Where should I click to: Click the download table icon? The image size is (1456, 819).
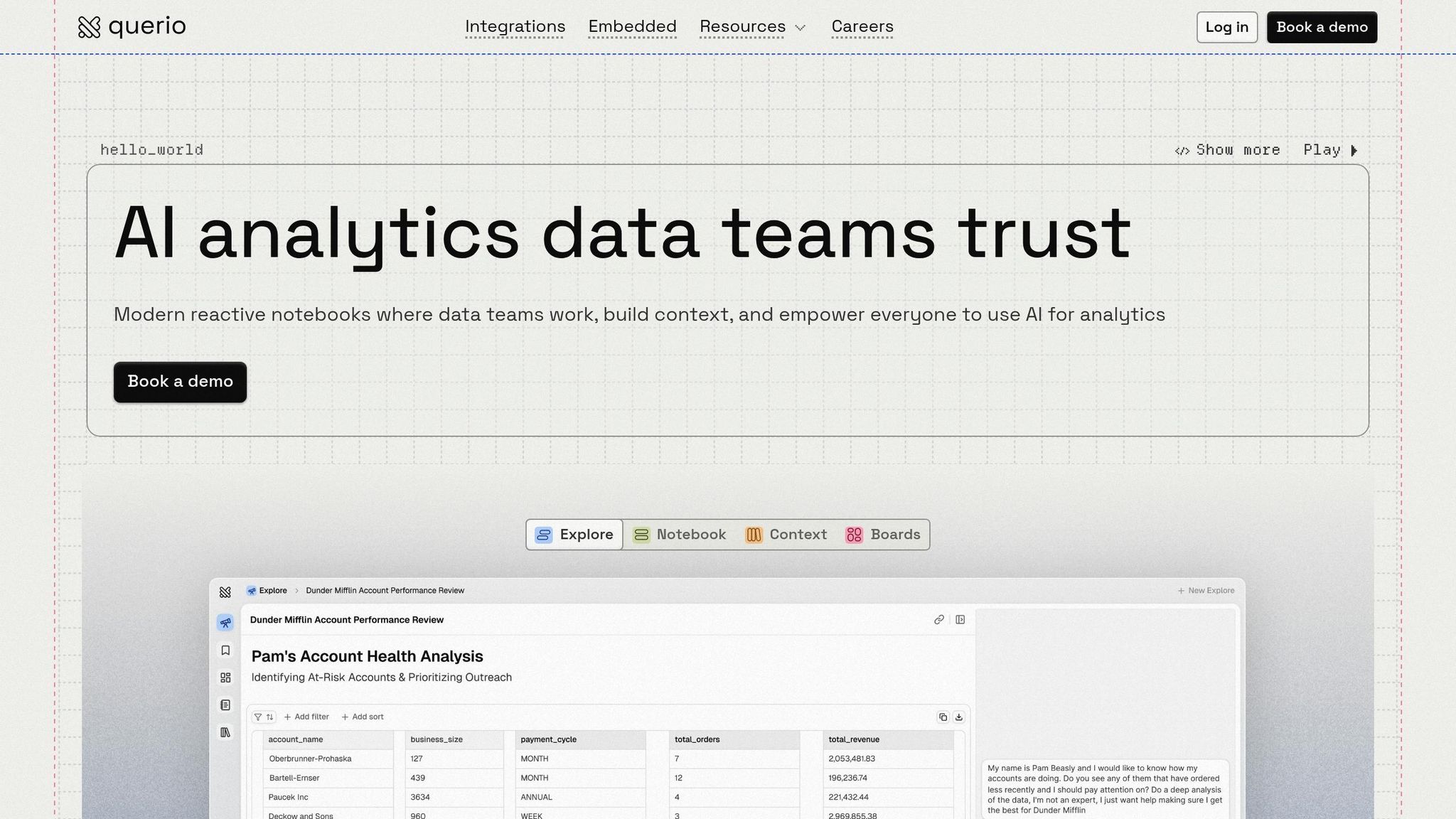point(958,717)
